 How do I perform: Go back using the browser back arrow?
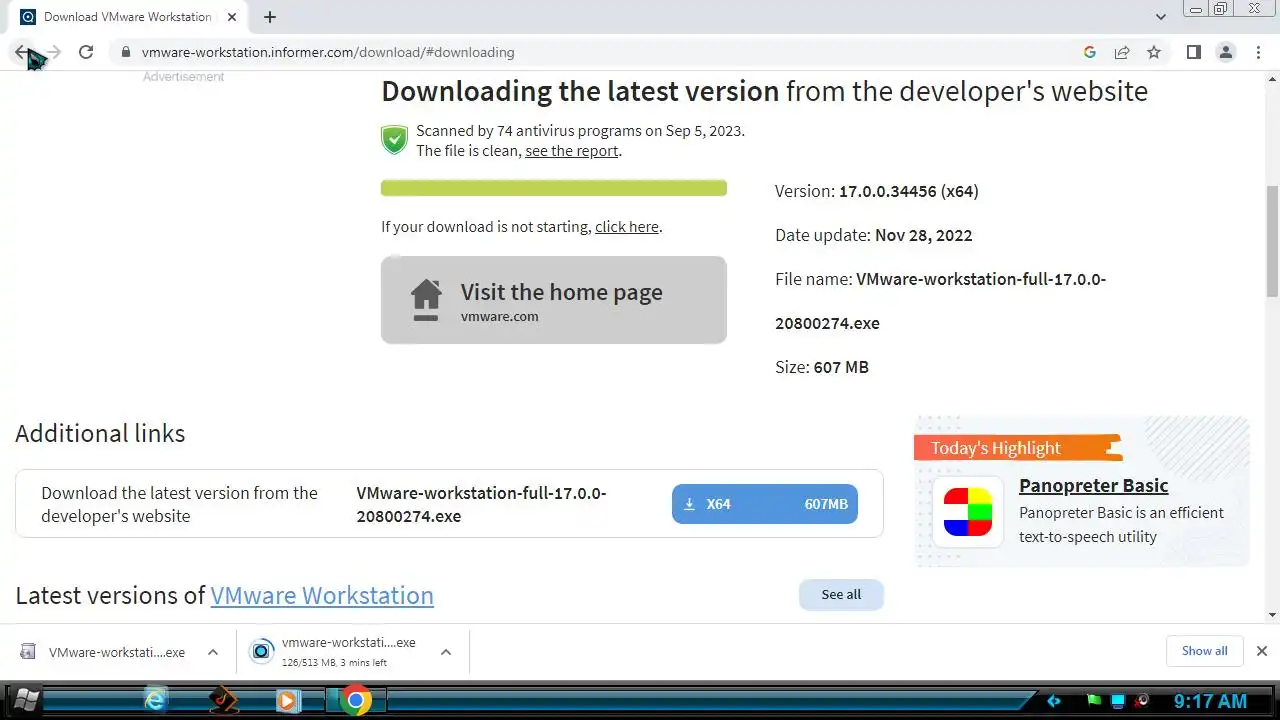22,52
